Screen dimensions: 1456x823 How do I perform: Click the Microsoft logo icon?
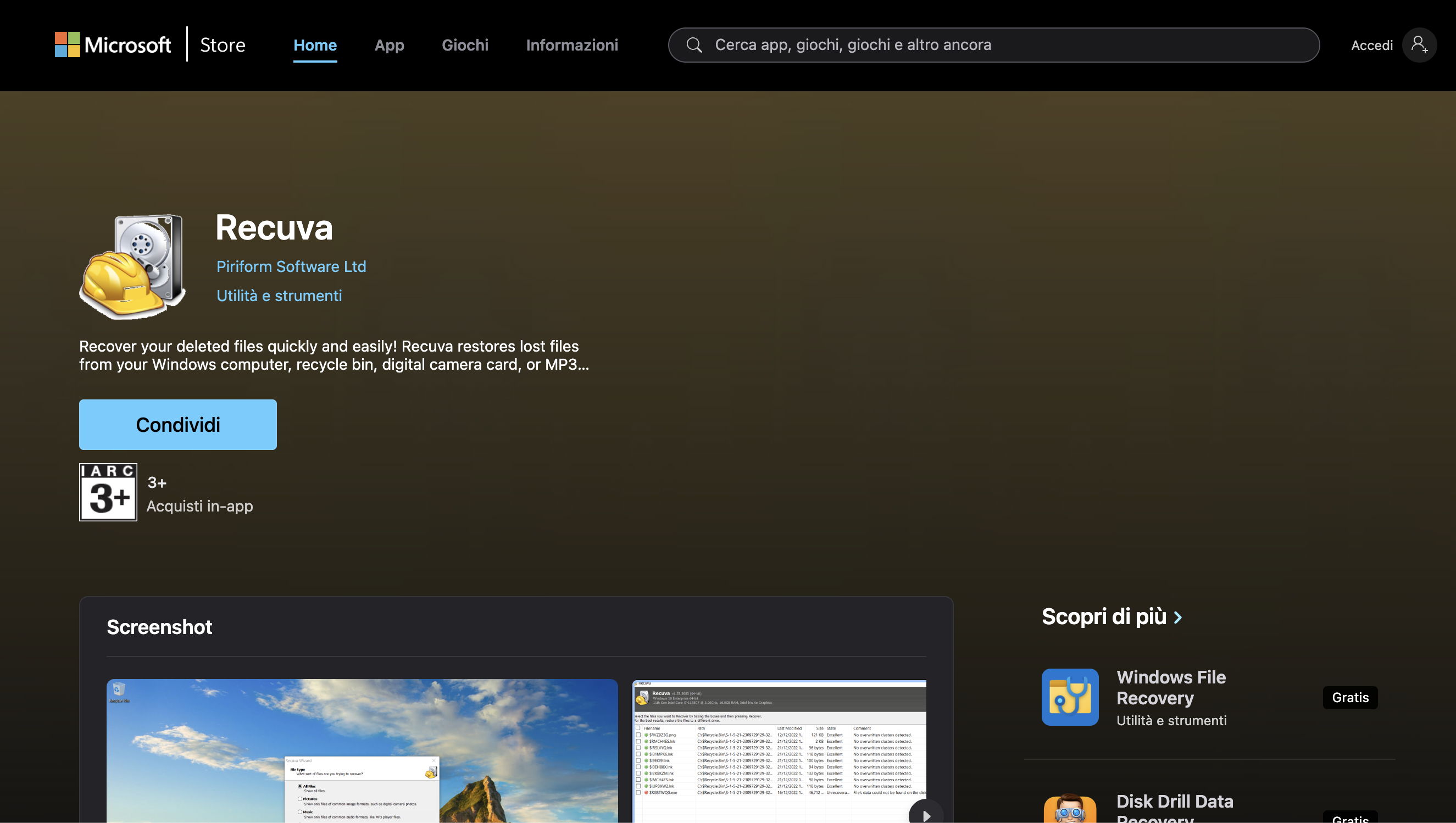pos(67,45)
